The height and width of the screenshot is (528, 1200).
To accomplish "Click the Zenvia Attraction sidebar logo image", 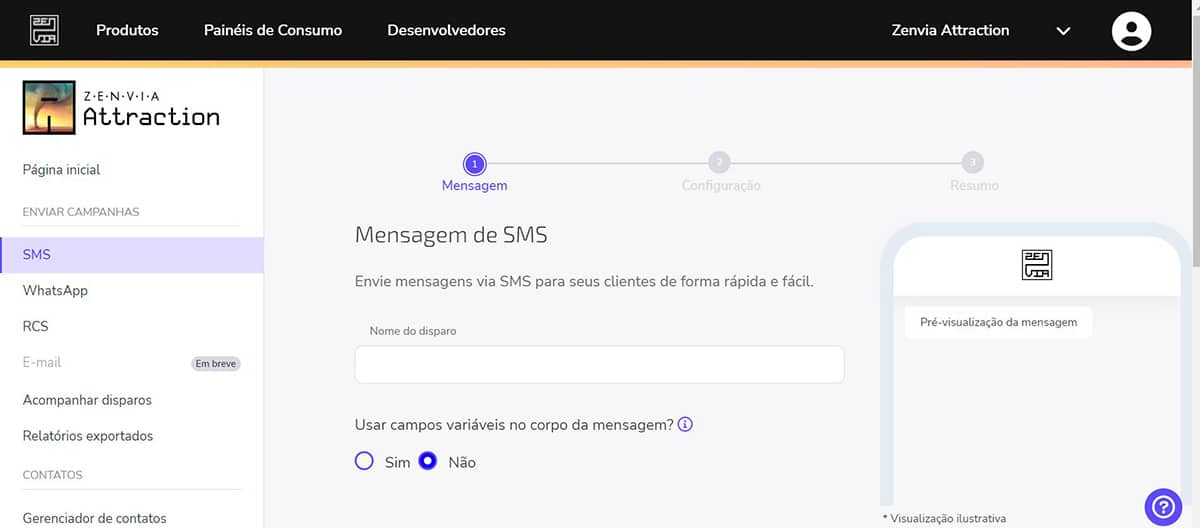I will 50,108.
